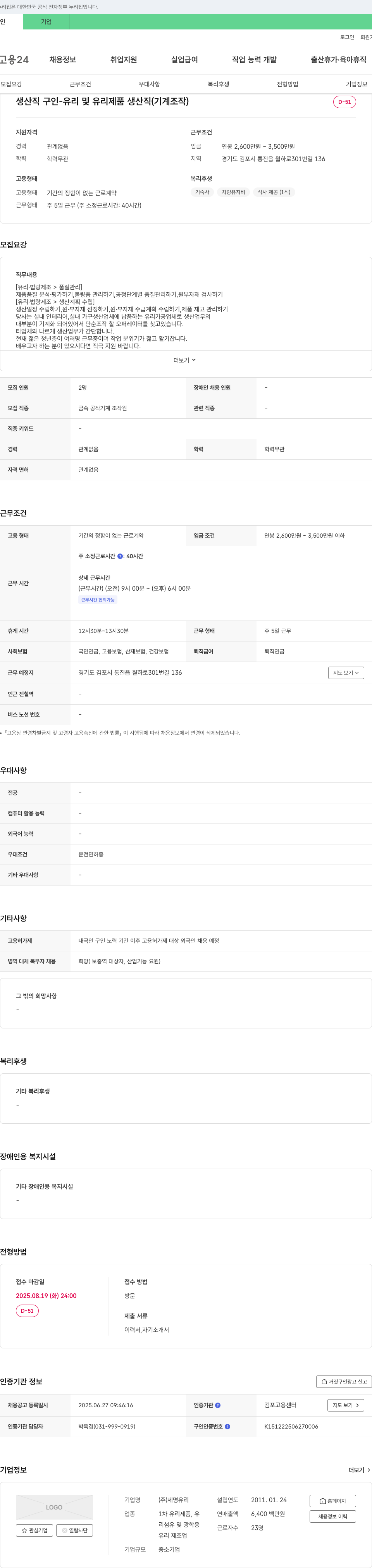
Task: Click the 2025.06.27 09:46:16 registration date
Action: pyautogui.click(x=106, y=1405)
